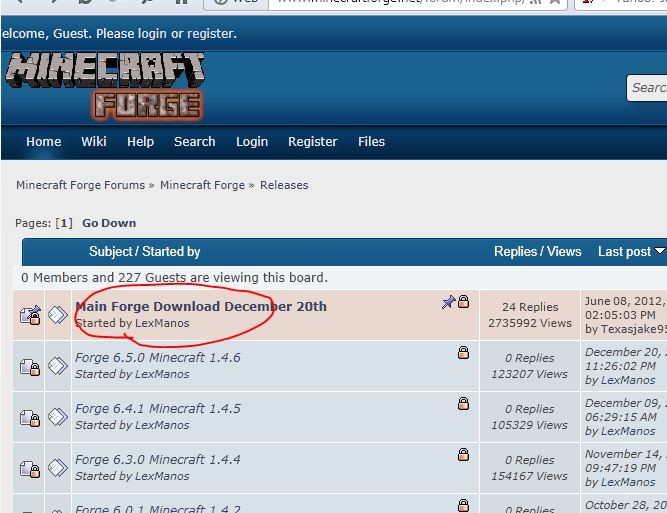
Task: Click the sort arrow next to Last post
Action: pos(660,251)
